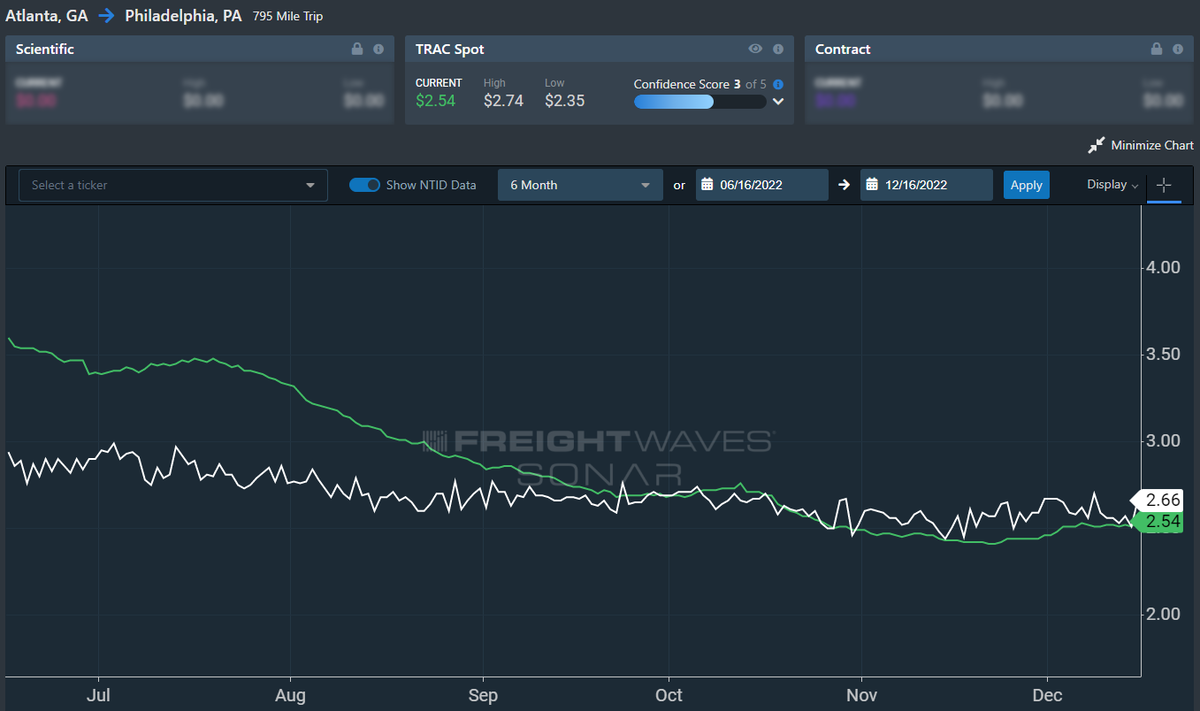Open the info icon on the Scientific card
The width and height of the screenshot is (1200, 711).
378,49
